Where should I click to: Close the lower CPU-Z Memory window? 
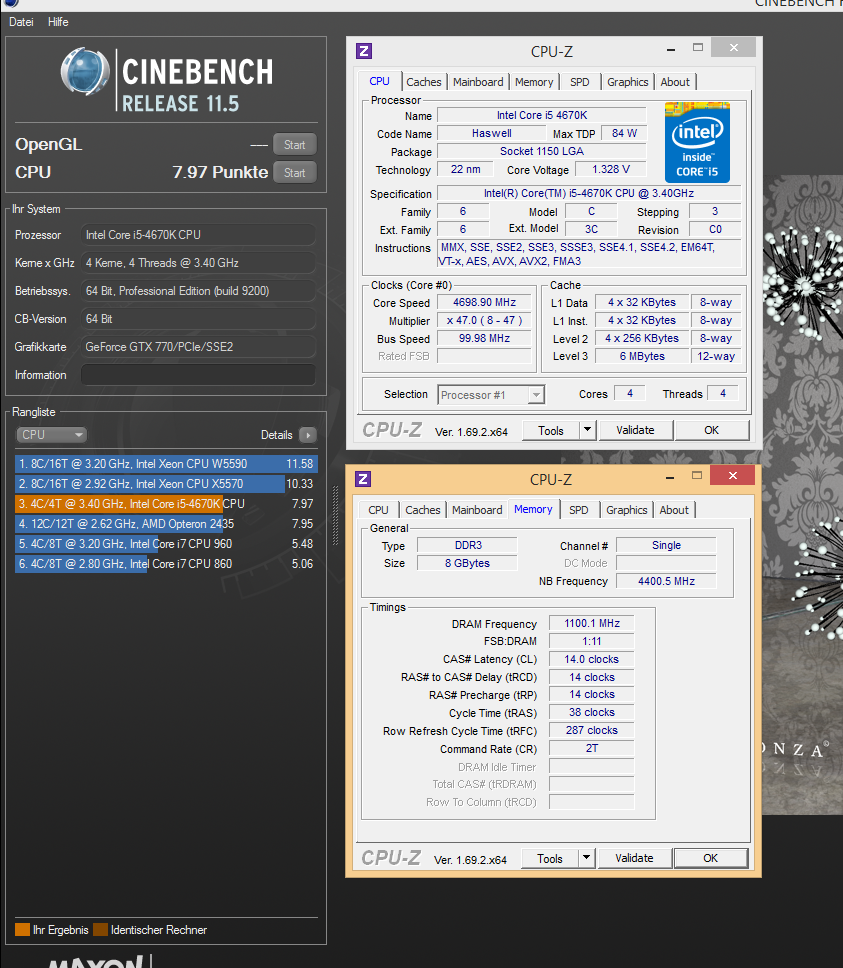[733, 475]
